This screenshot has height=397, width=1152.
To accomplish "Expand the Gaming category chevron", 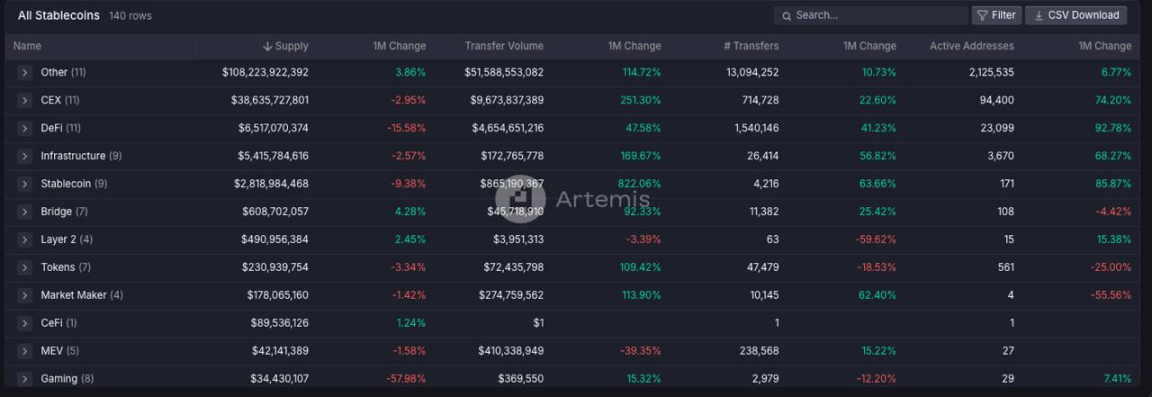I will (24, 379).
